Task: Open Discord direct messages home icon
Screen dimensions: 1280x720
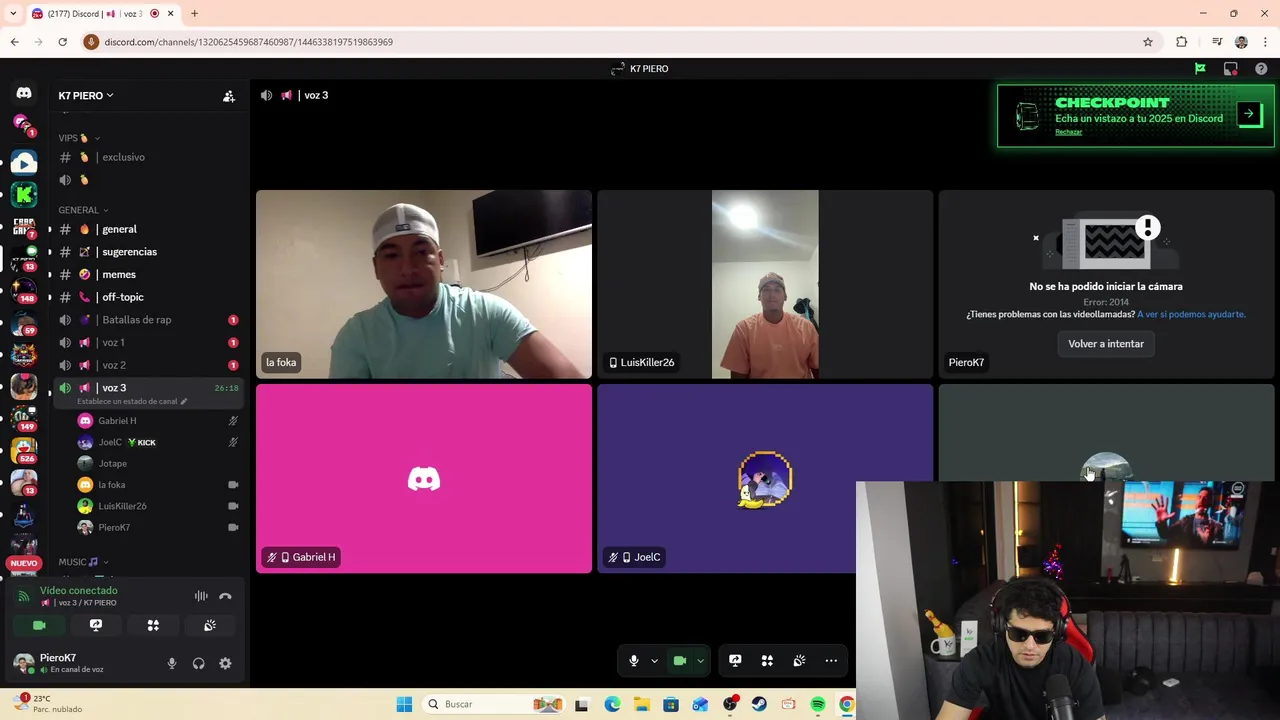Action: point(24,93)
